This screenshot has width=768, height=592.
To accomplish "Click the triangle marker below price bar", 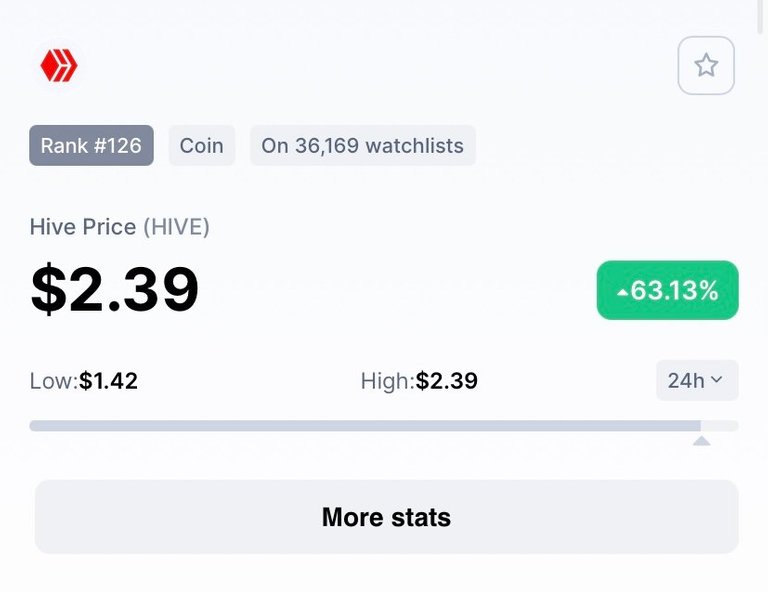I will [701, 441].
